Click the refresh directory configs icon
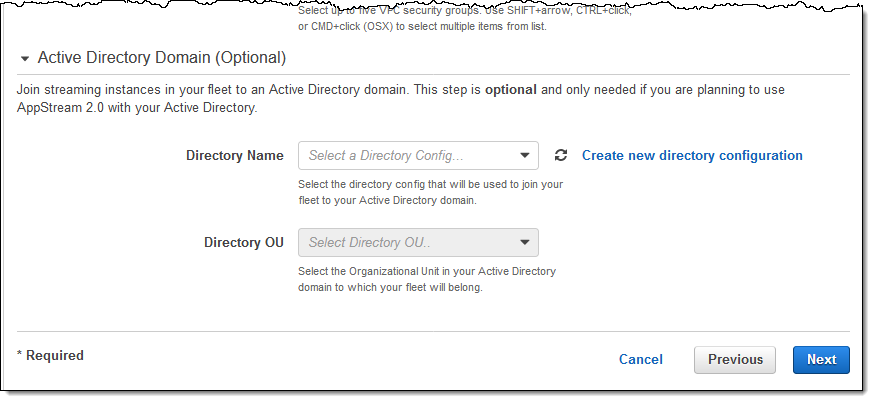This screenshot has height=401, width=873. tap(561, 156)
